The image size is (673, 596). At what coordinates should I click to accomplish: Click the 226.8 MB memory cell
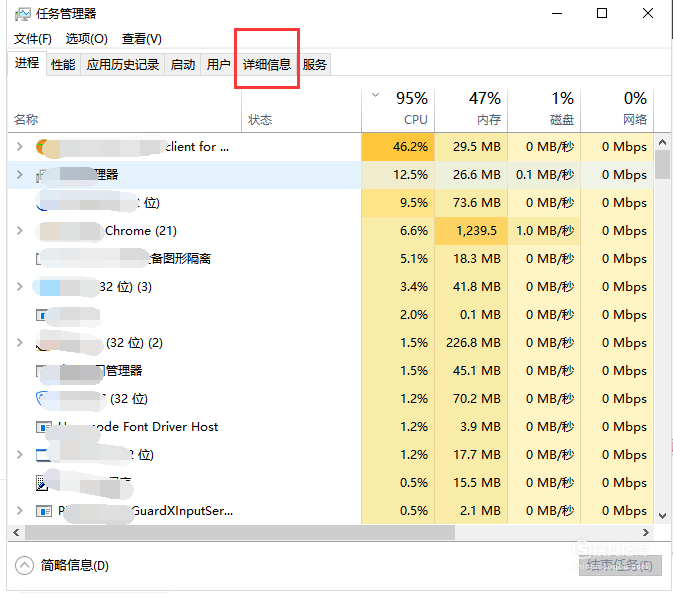(471, 343)
